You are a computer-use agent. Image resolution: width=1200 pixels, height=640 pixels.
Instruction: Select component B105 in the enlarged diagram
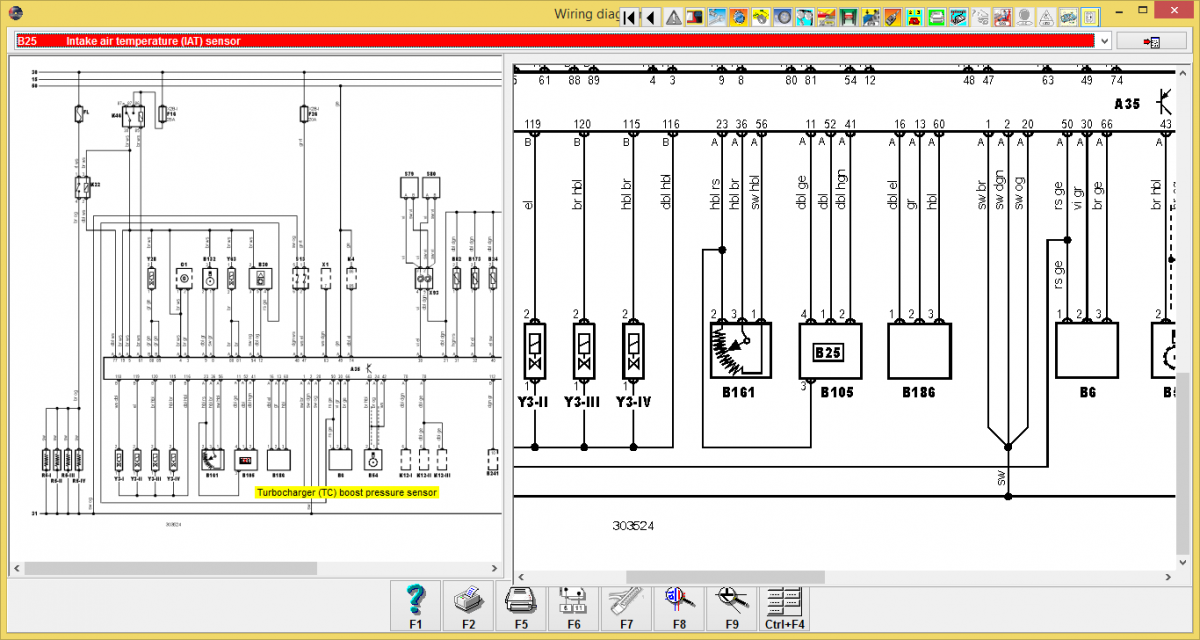pos(829,351)
